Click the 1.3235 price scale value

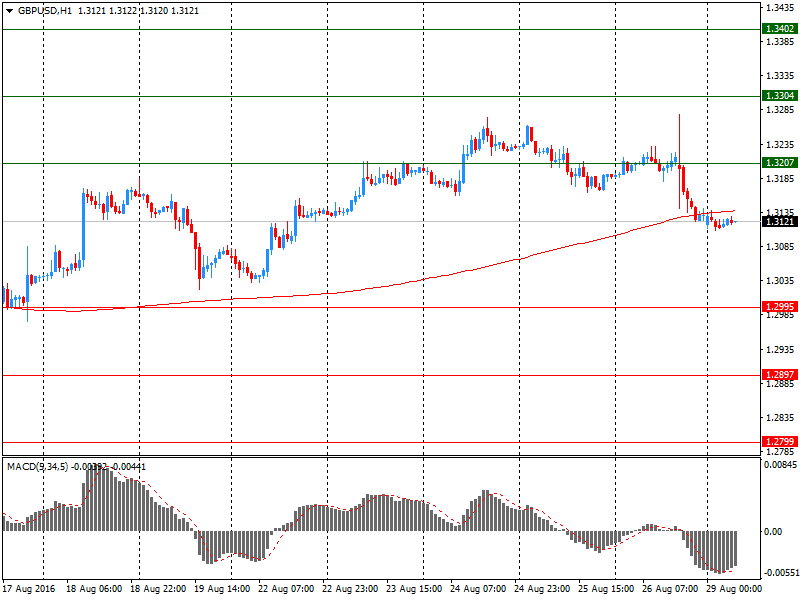(780, 144)
